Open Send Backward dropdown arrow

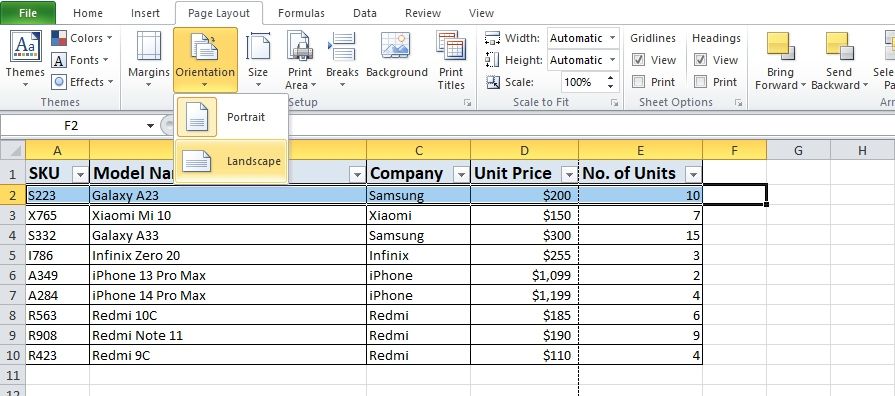click(865, 86)
